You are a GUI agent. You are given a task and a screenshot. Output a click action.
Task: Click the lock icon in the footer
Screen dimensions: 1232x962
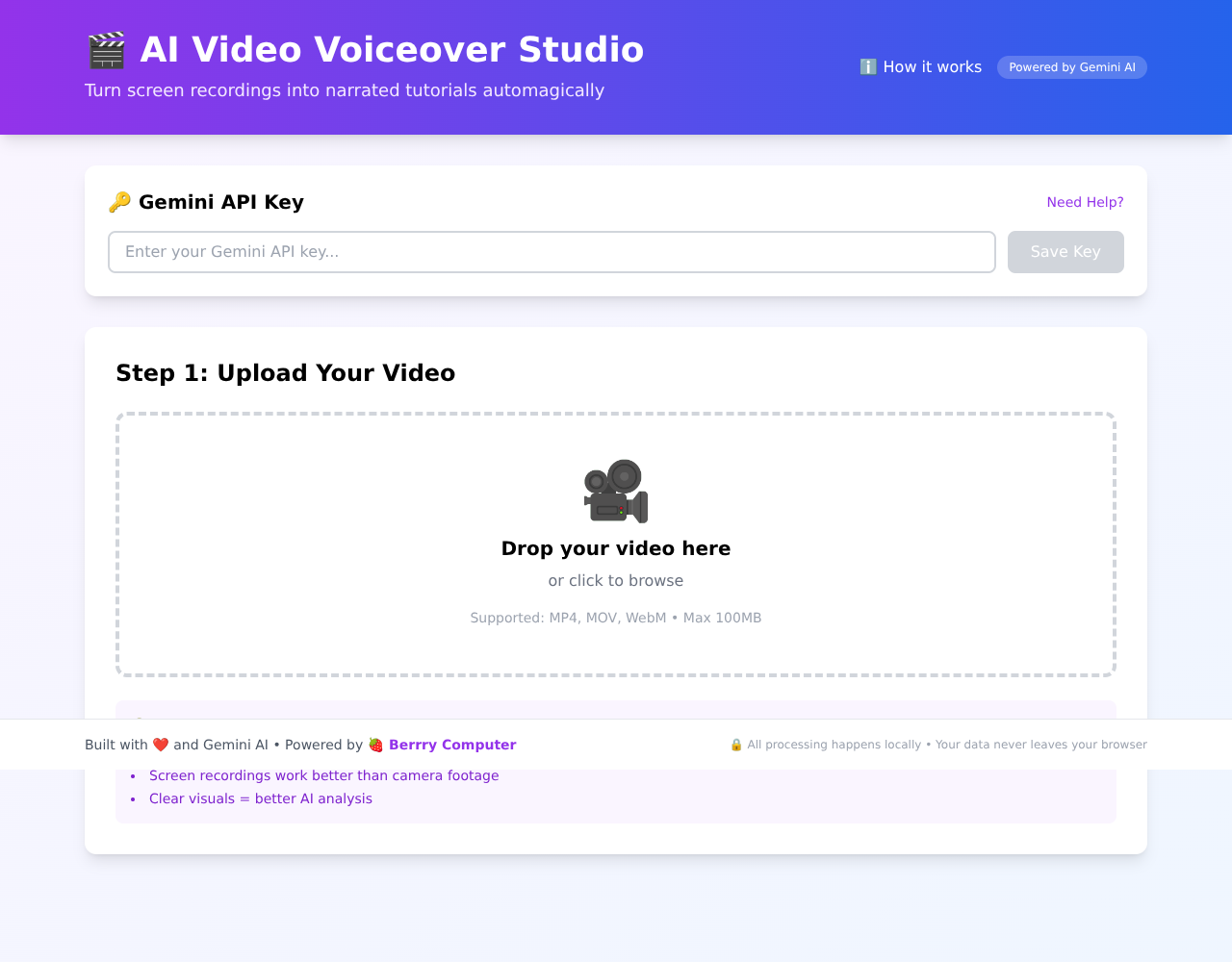click(736, 744)
